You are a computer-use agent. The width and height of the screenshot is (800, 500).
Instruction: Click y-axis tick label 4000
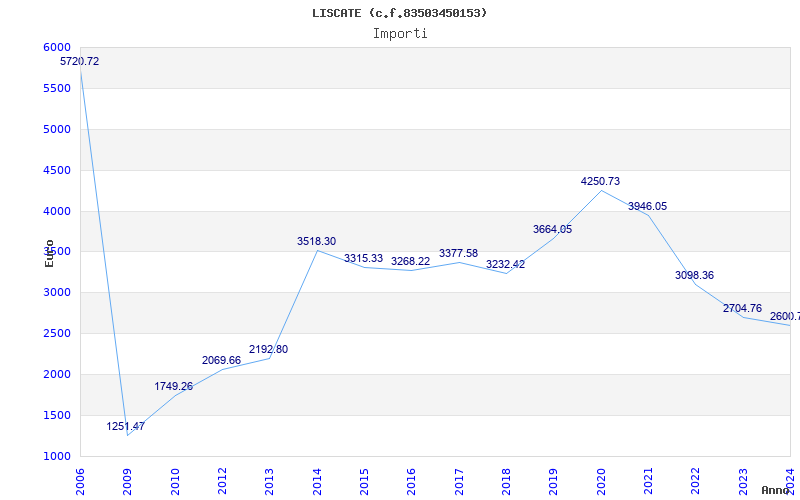(57, 211)
